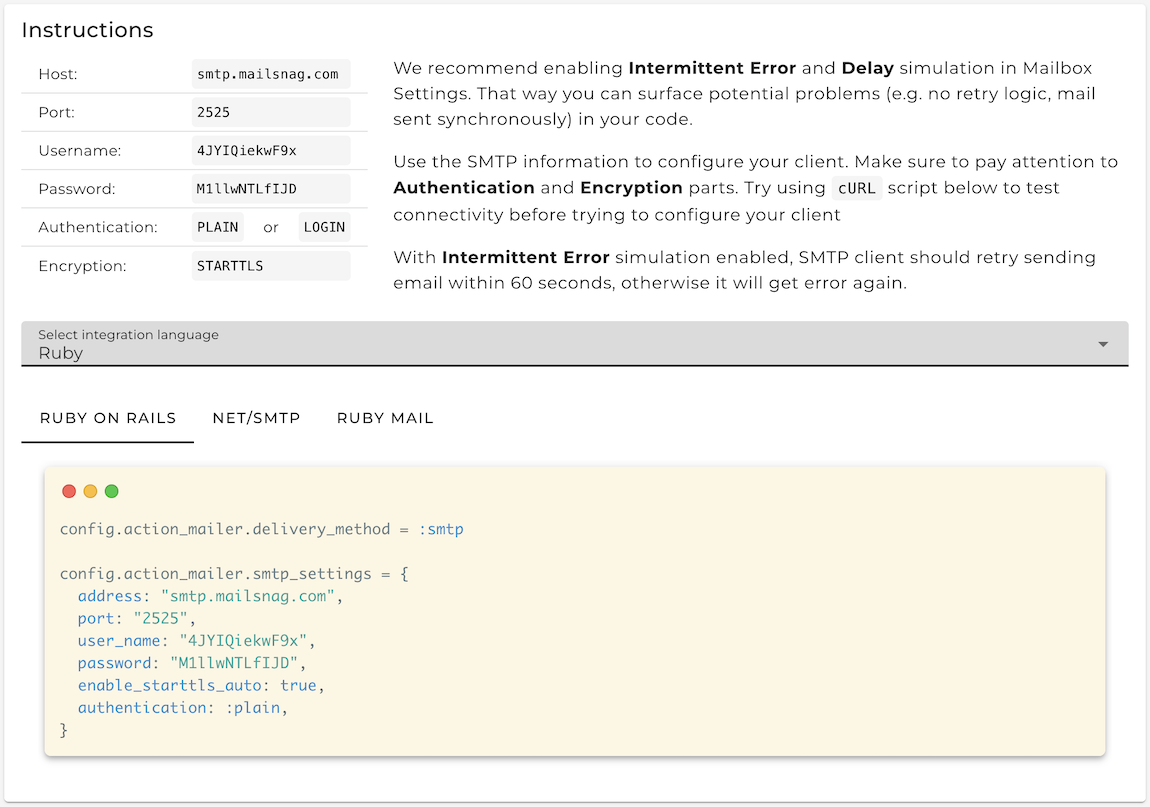Click the password line in code snippet
The width and height of the screenshot is (1150, 807).
click(192, 663)
